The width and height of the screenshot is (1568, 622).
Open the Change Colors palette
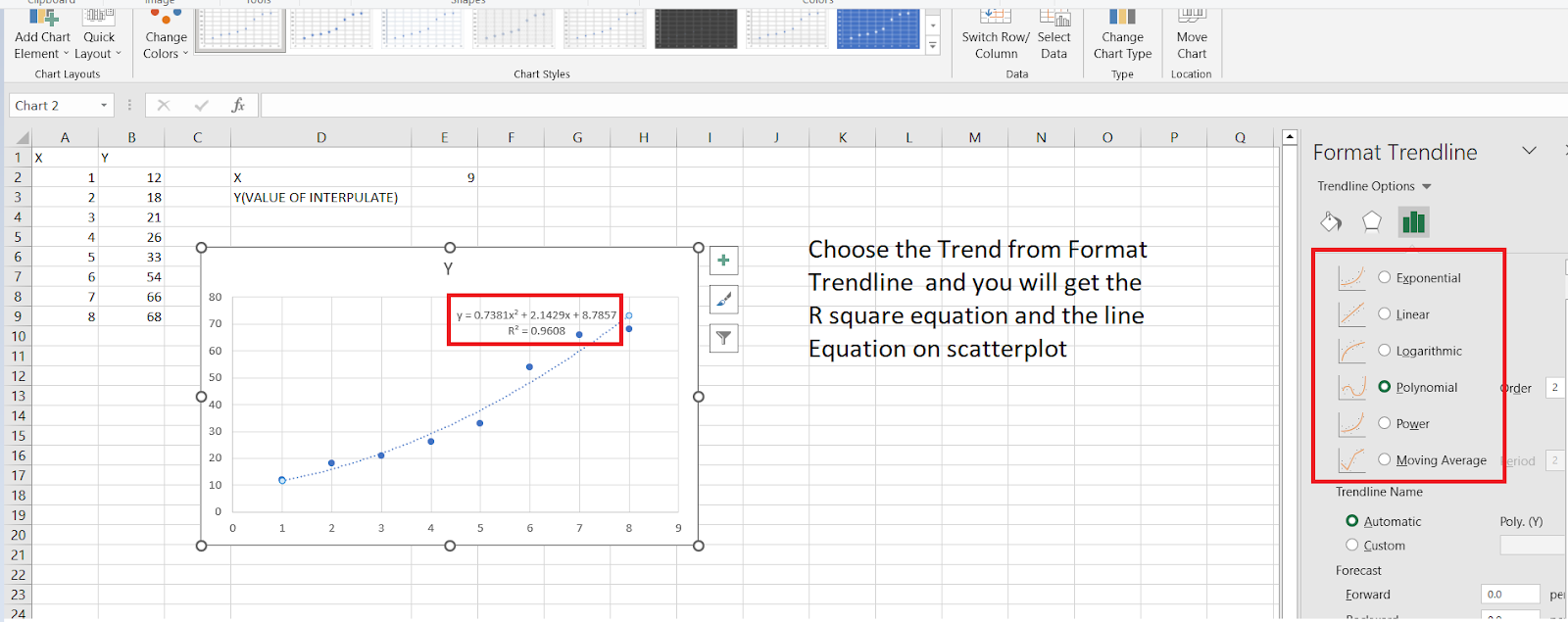166,36
